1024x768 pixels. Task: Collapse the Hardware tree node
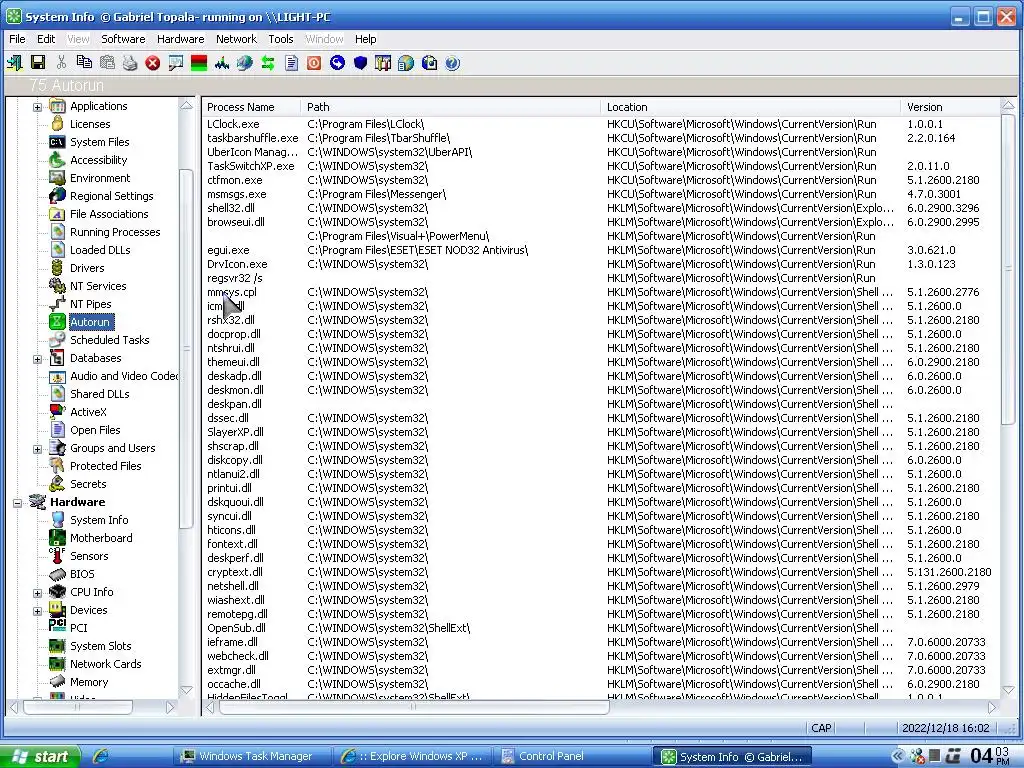pyautogui.click(x=18, y=502)
